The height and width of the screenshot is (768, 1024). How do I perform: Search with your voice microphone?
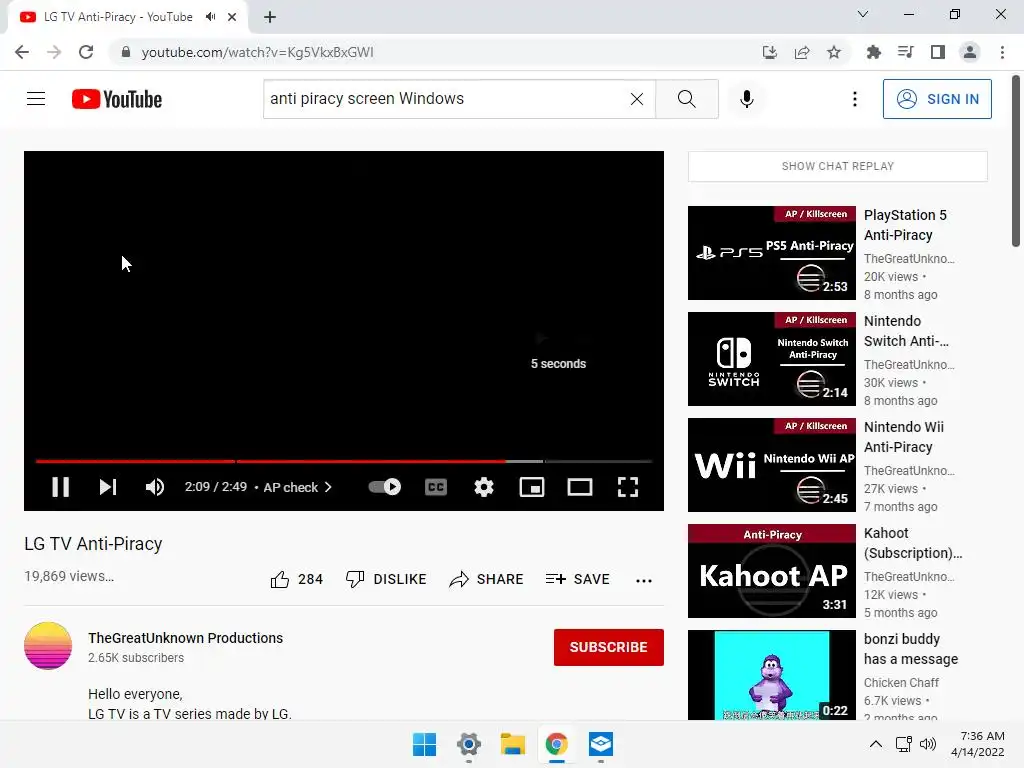(x=747, y=99)
